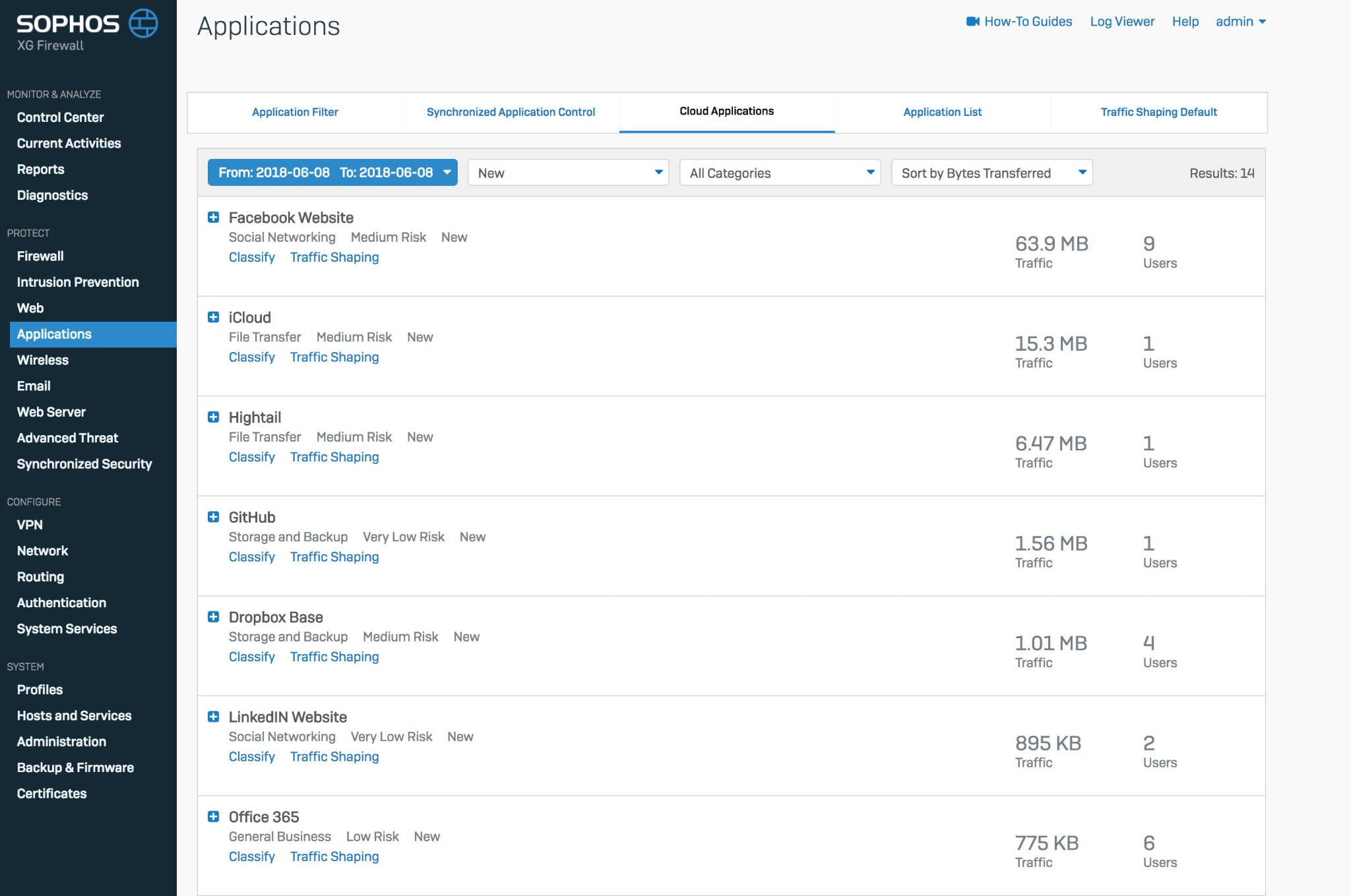Viewport: 1351px width, 896px height.
Task: Click Traffic Shaping for Office 365
Action: (x=334, y=856)
